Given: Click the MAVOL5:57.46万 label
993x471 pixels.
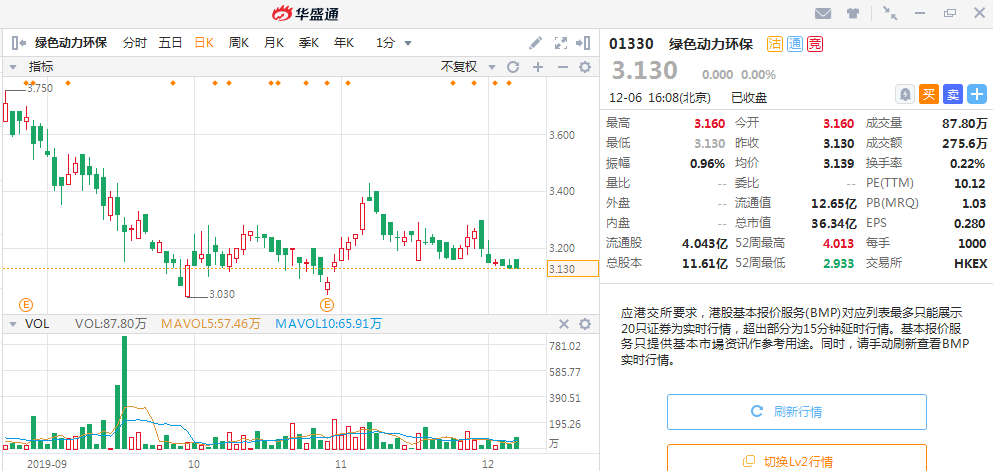Looking at the screenshot, I should coord(211,324).
